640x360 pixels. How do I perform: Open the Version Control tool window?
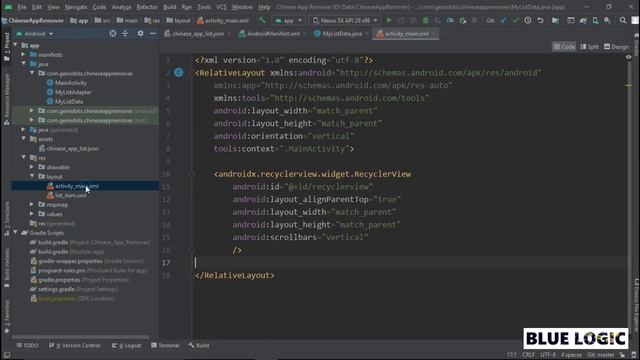pyautogui.click(x=74, y=345)
